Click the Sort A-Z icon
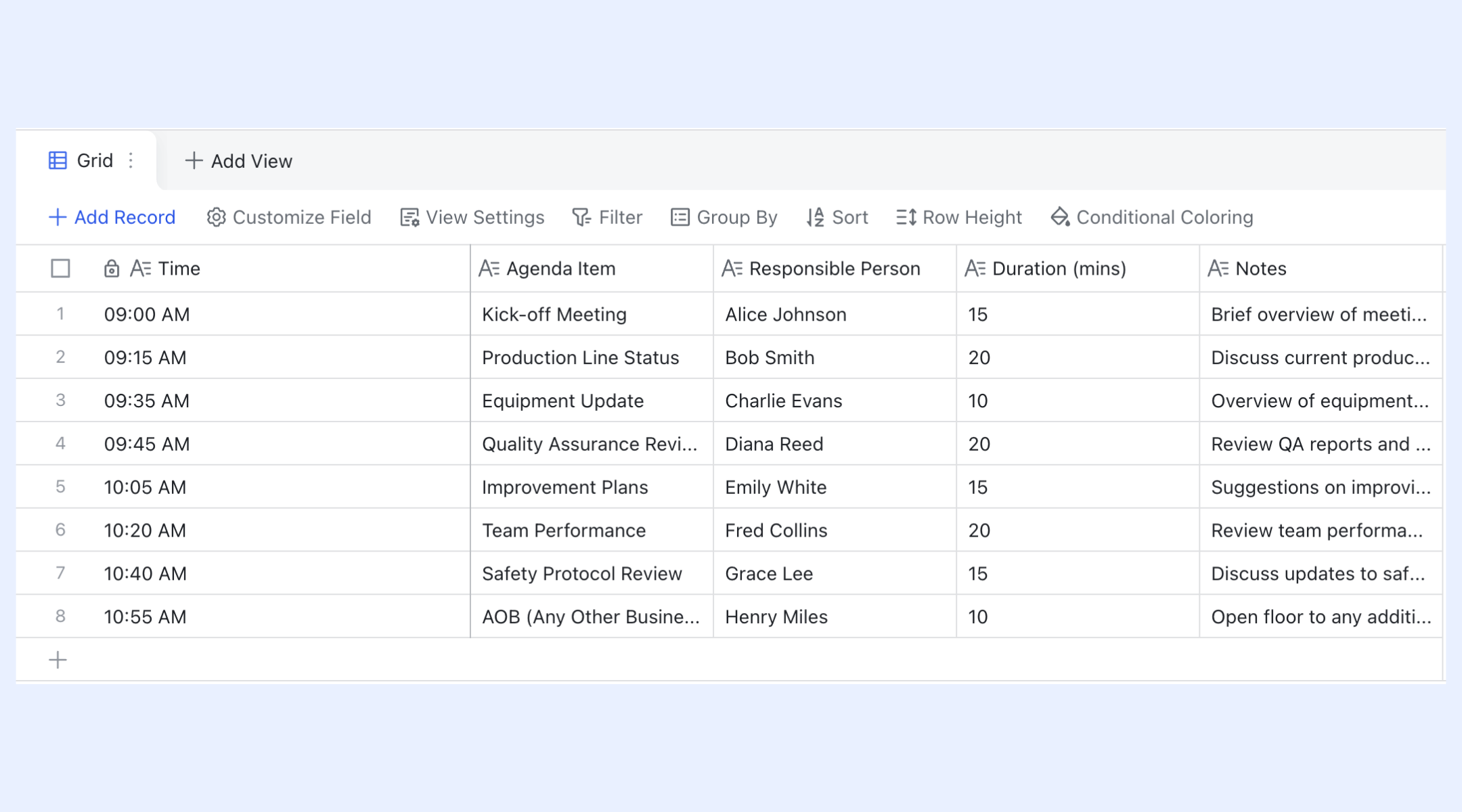Image resolution: width=1462 pixels, height=812 pixels. [815, 217]
